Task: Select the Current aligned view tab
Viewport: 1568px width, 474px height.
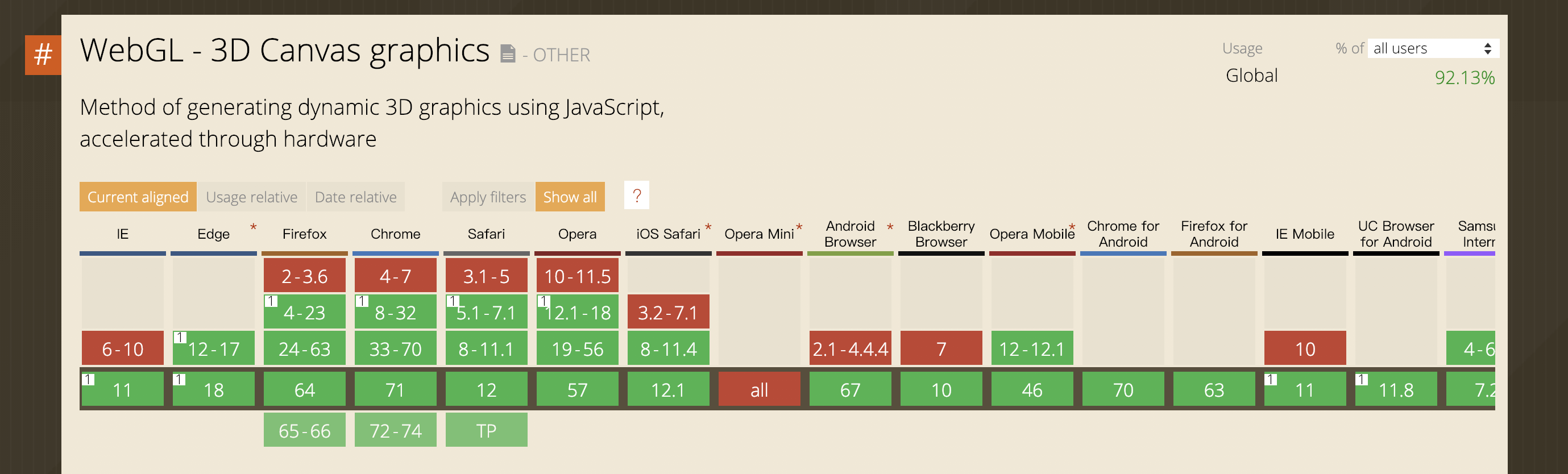Action: [138, 197]
